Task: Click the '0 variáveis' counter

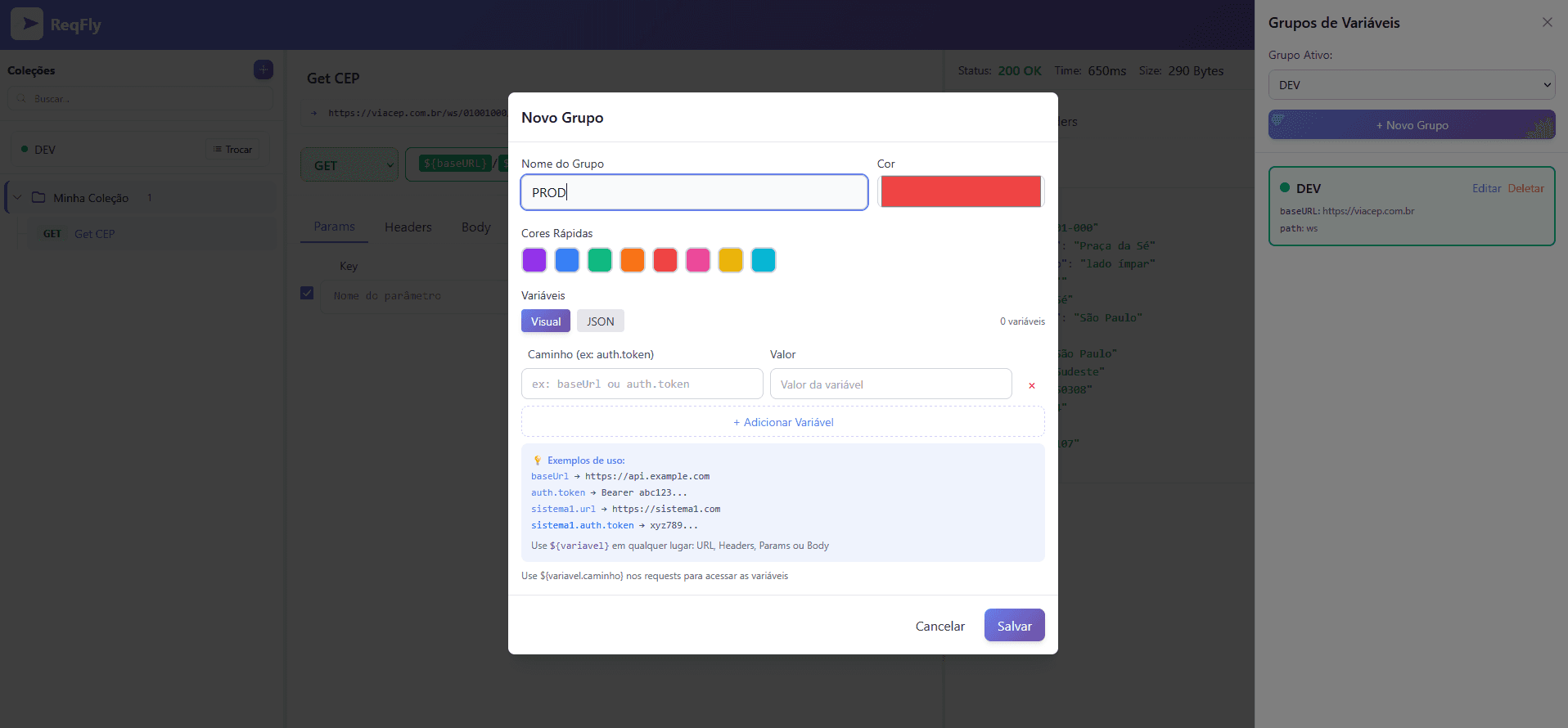Action: tap(1022, 321)
